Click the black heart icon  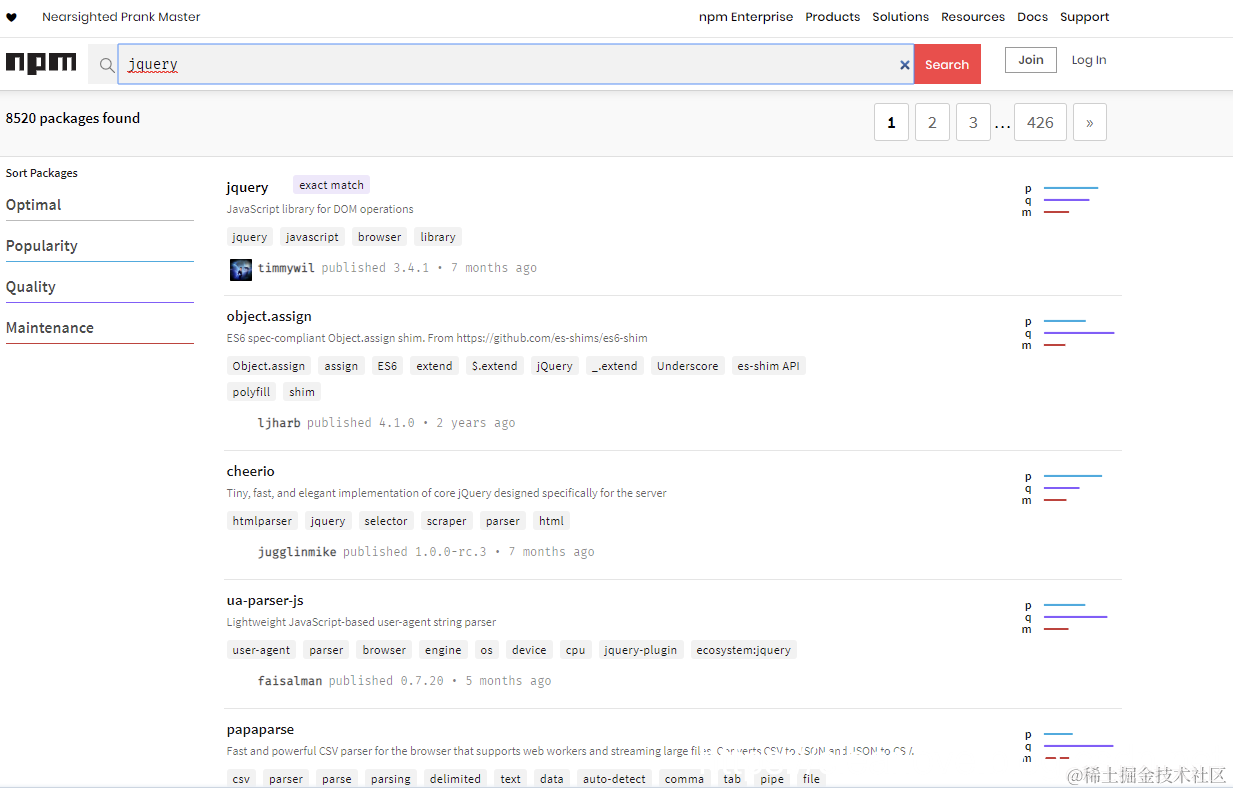[12, 17]
